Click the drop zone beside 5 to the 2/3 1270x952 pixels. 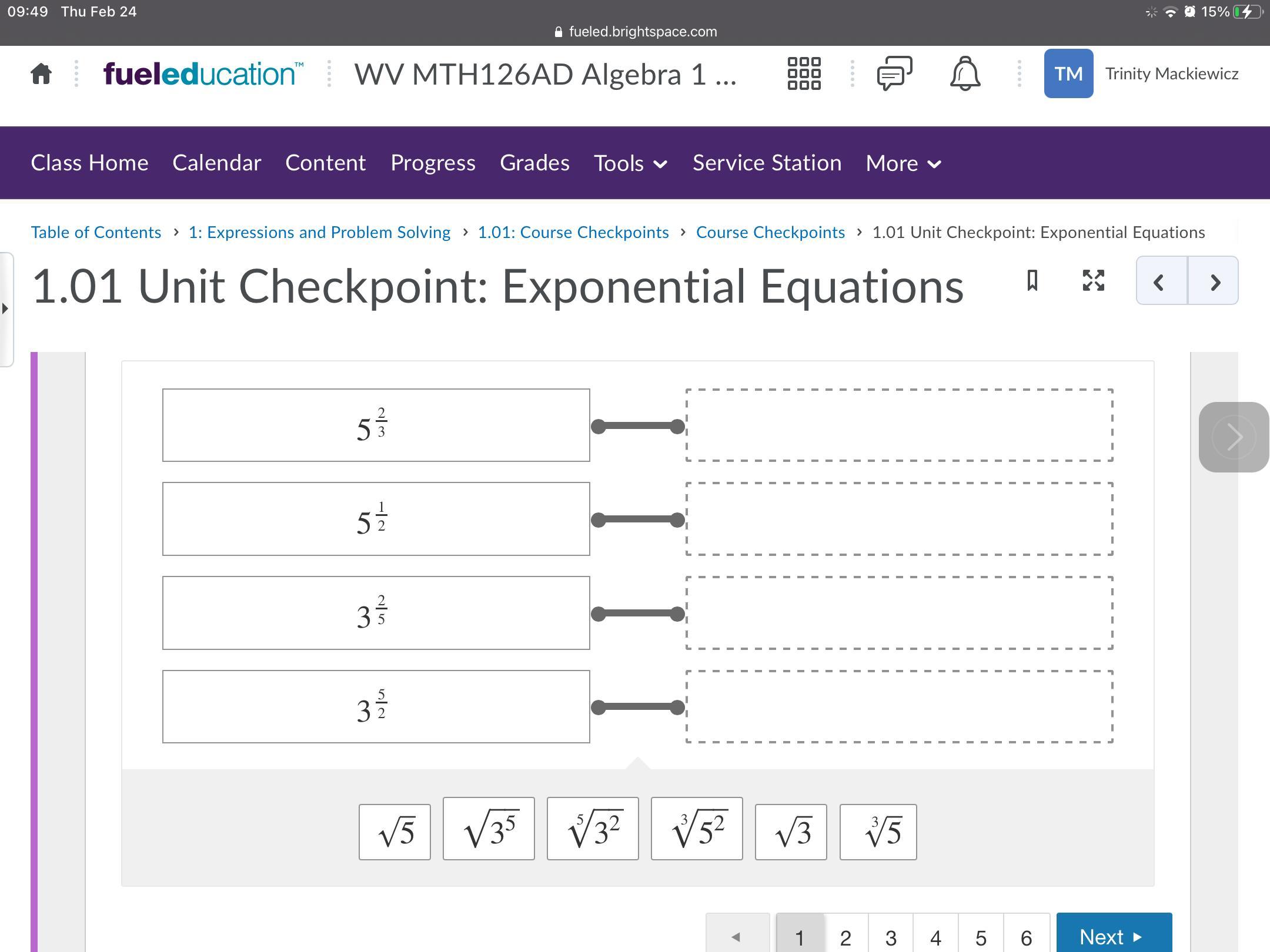click(899, 425)
